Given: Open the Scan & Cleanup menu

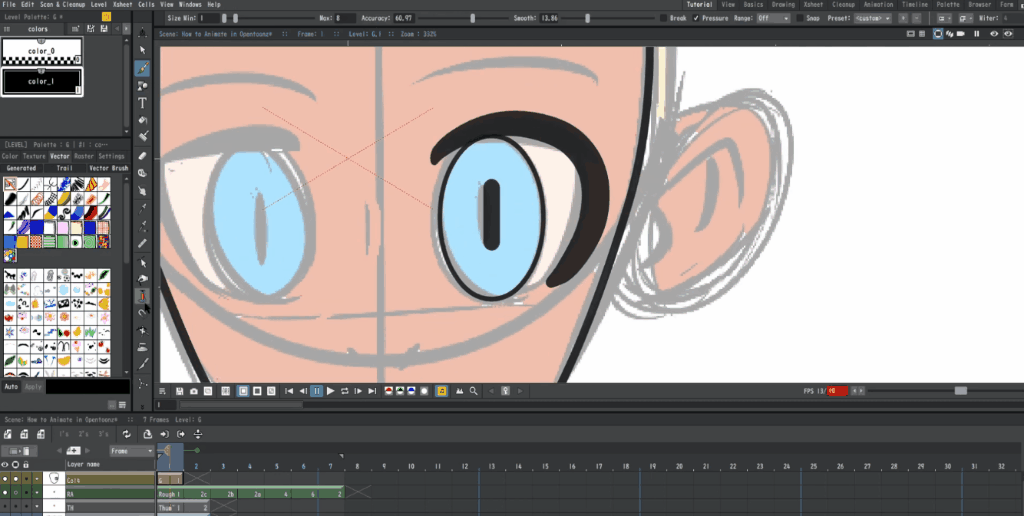Looking at the screenshot, I should [63, 5].
